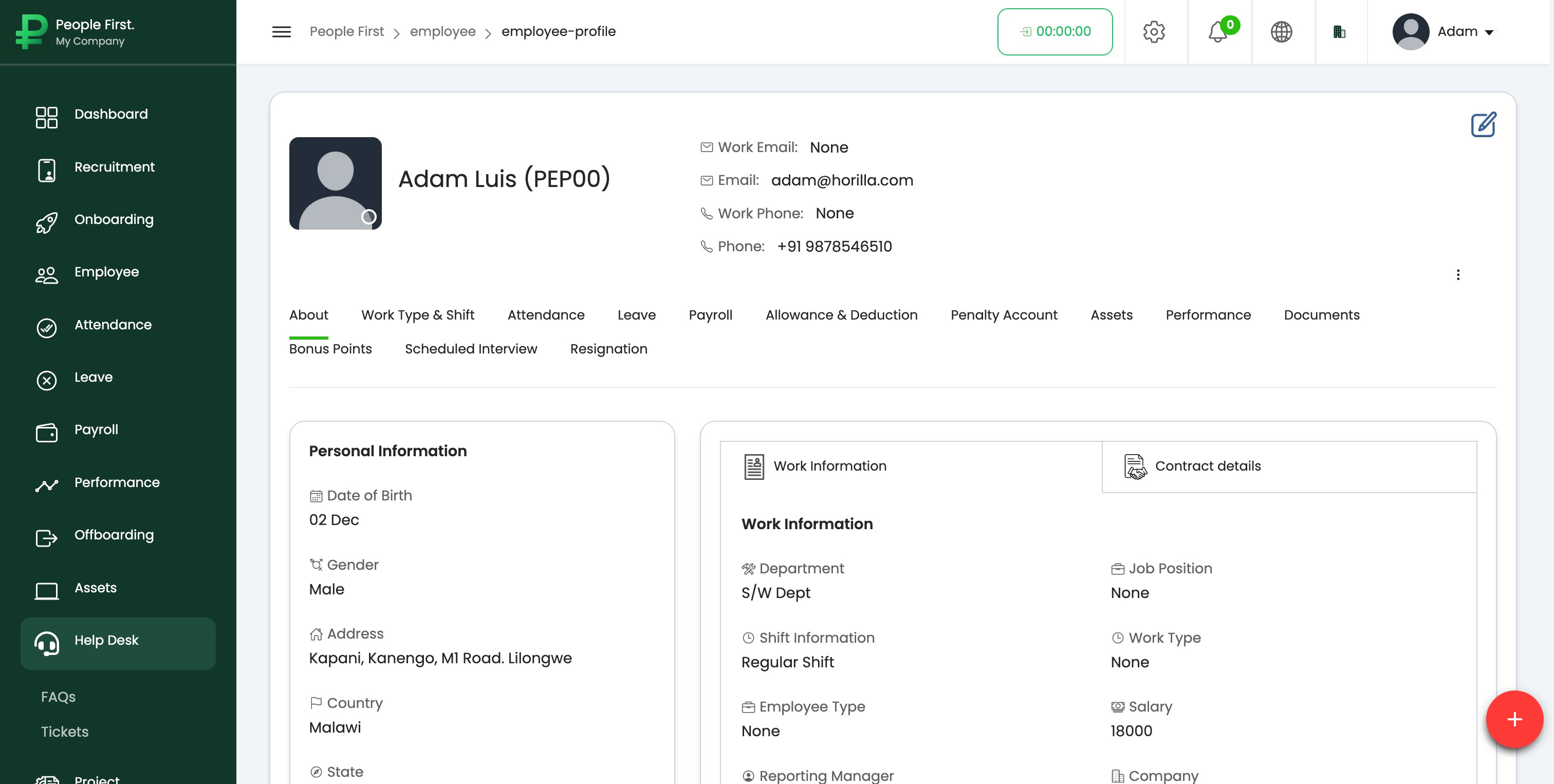Select the About tab

[x=308, y=315]
